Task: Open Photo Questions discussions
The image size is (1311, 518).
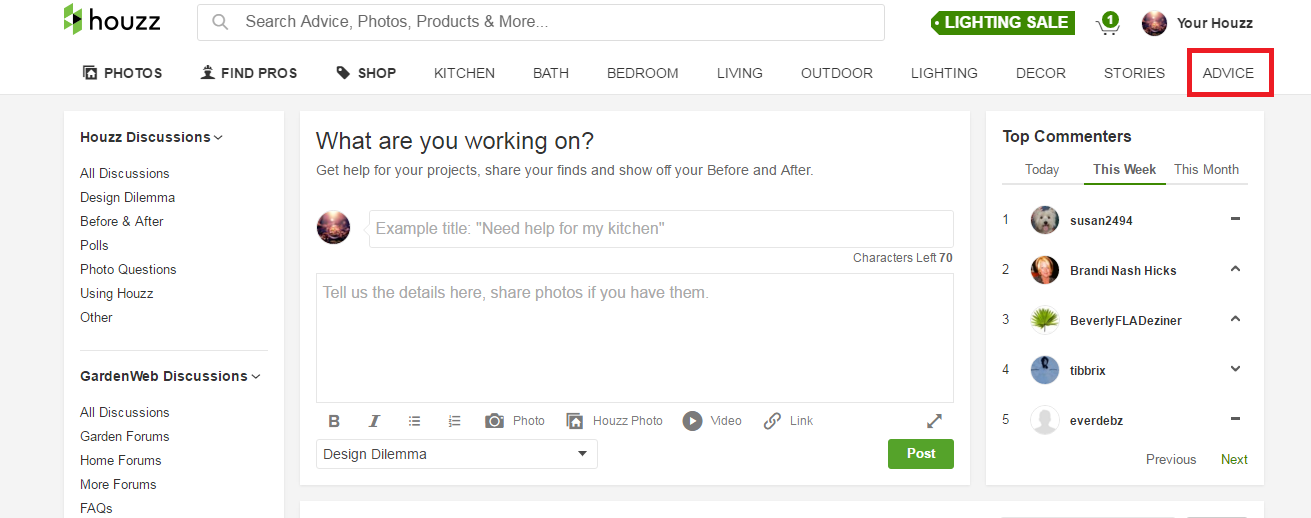Action: tap(128, 269)
